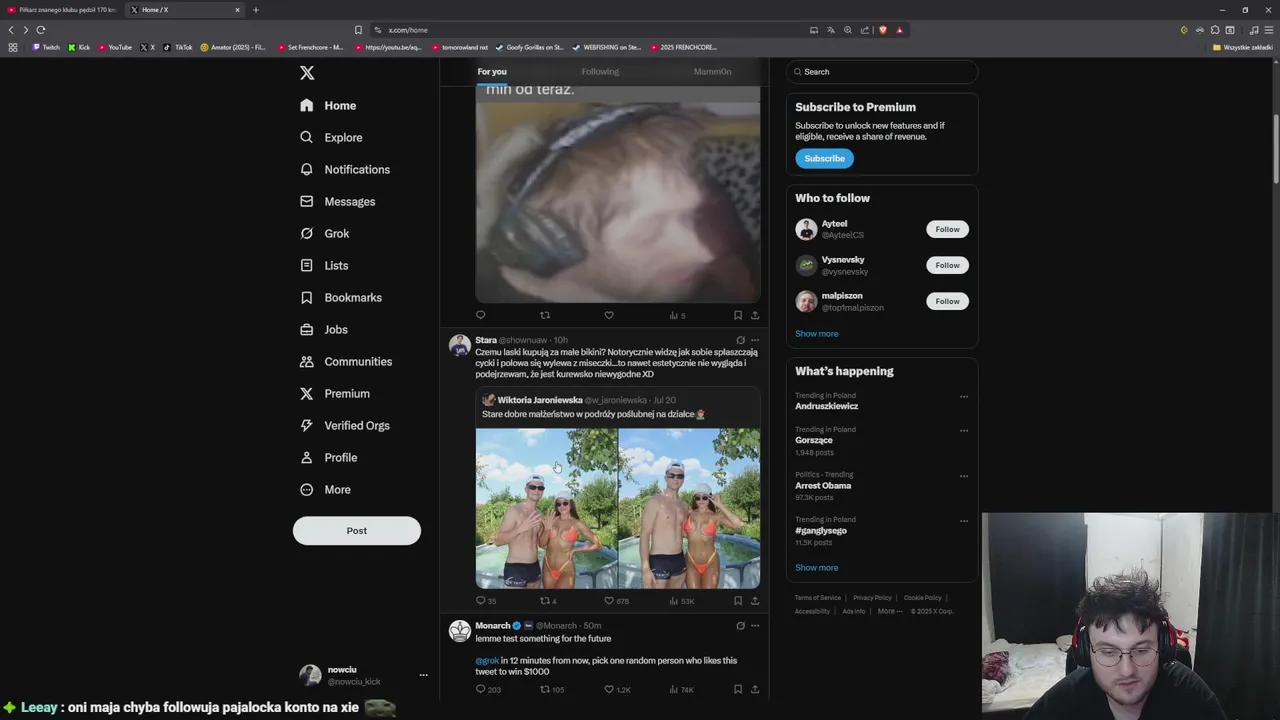Repost icon under the video post
1280x720 pixels.
(545, 315)
